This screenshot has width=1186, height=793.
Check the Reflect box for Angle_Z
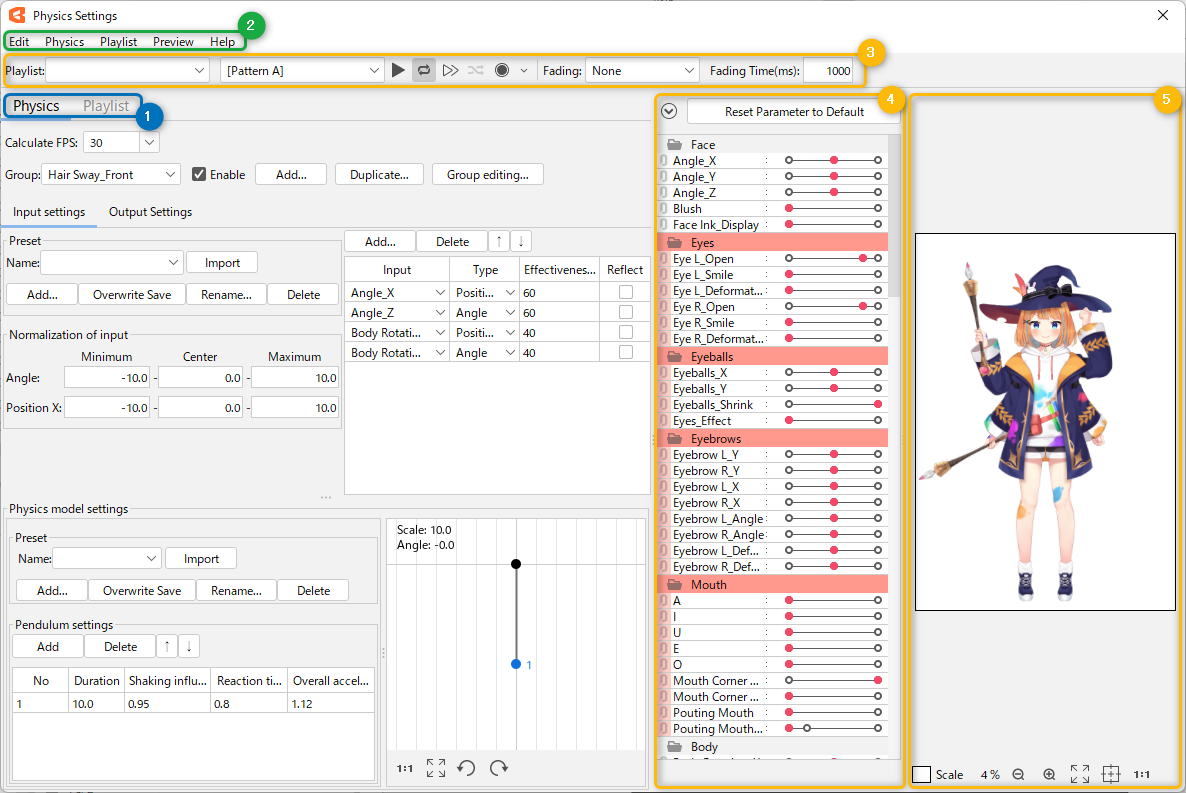pyautogui.click(x=625, y=313)
